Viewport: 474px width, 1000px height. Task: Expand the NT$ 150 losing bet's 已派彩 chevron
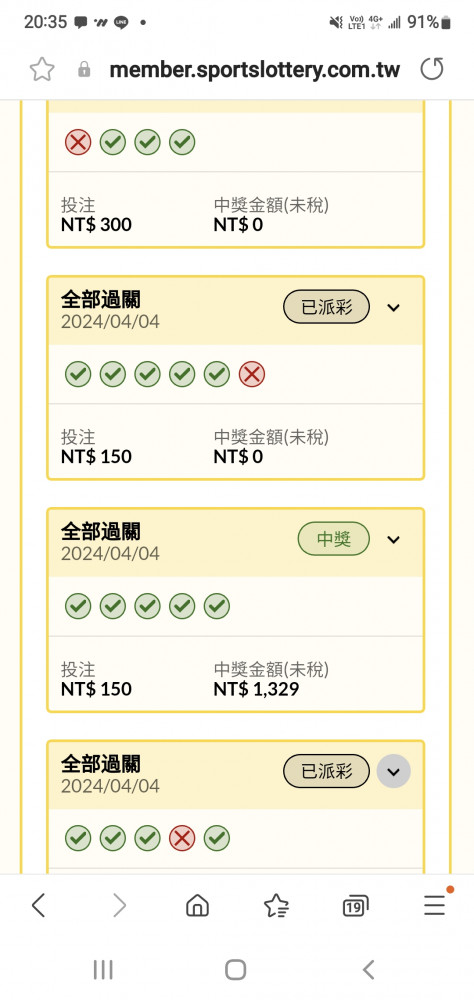pos(394,308)
